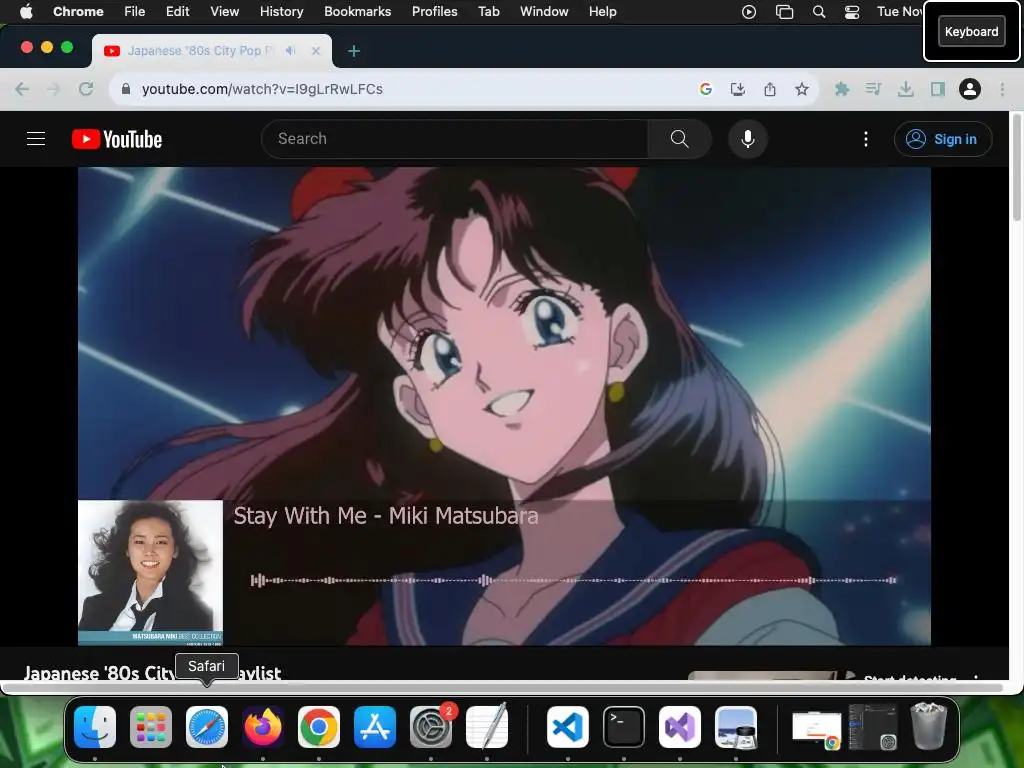1024x768 pixels.
Task: View site info via the lock icon
Action: click(126, 89)
